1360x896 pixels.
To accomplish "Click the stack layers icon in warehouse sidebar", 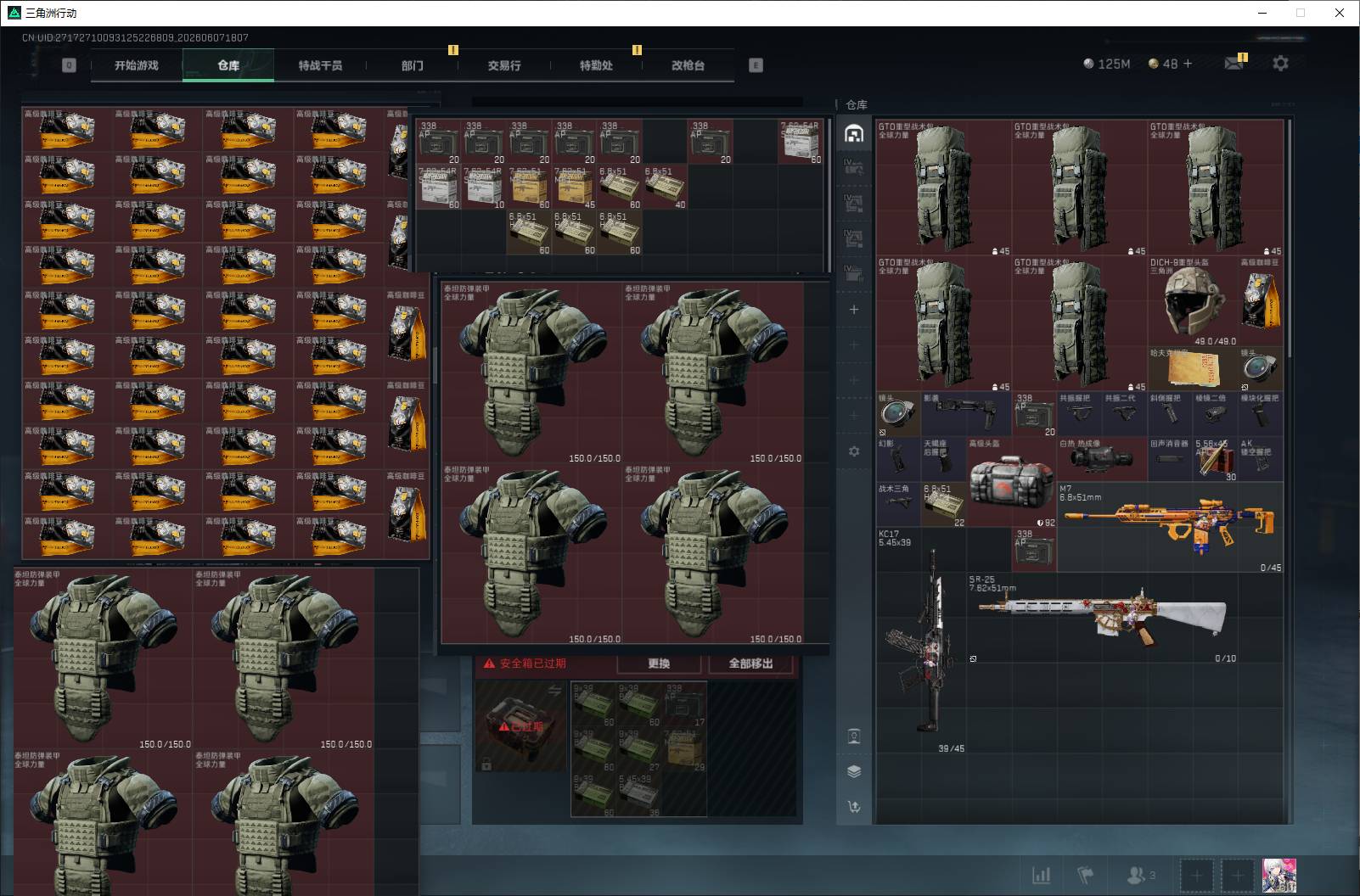I will coord(854,771).
